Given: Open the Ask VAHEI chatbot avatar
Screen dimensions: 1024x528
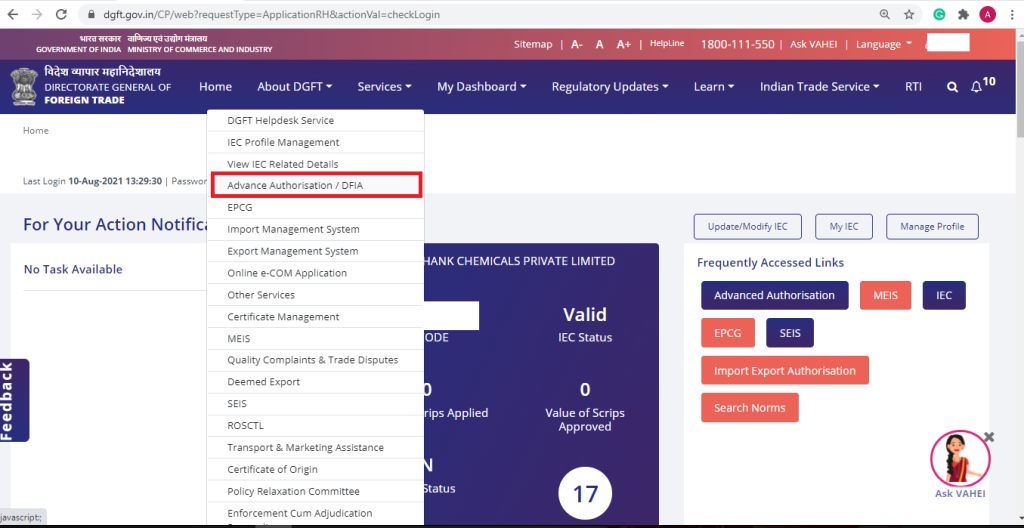Looking at the screenshot, I should coord(960,459).
